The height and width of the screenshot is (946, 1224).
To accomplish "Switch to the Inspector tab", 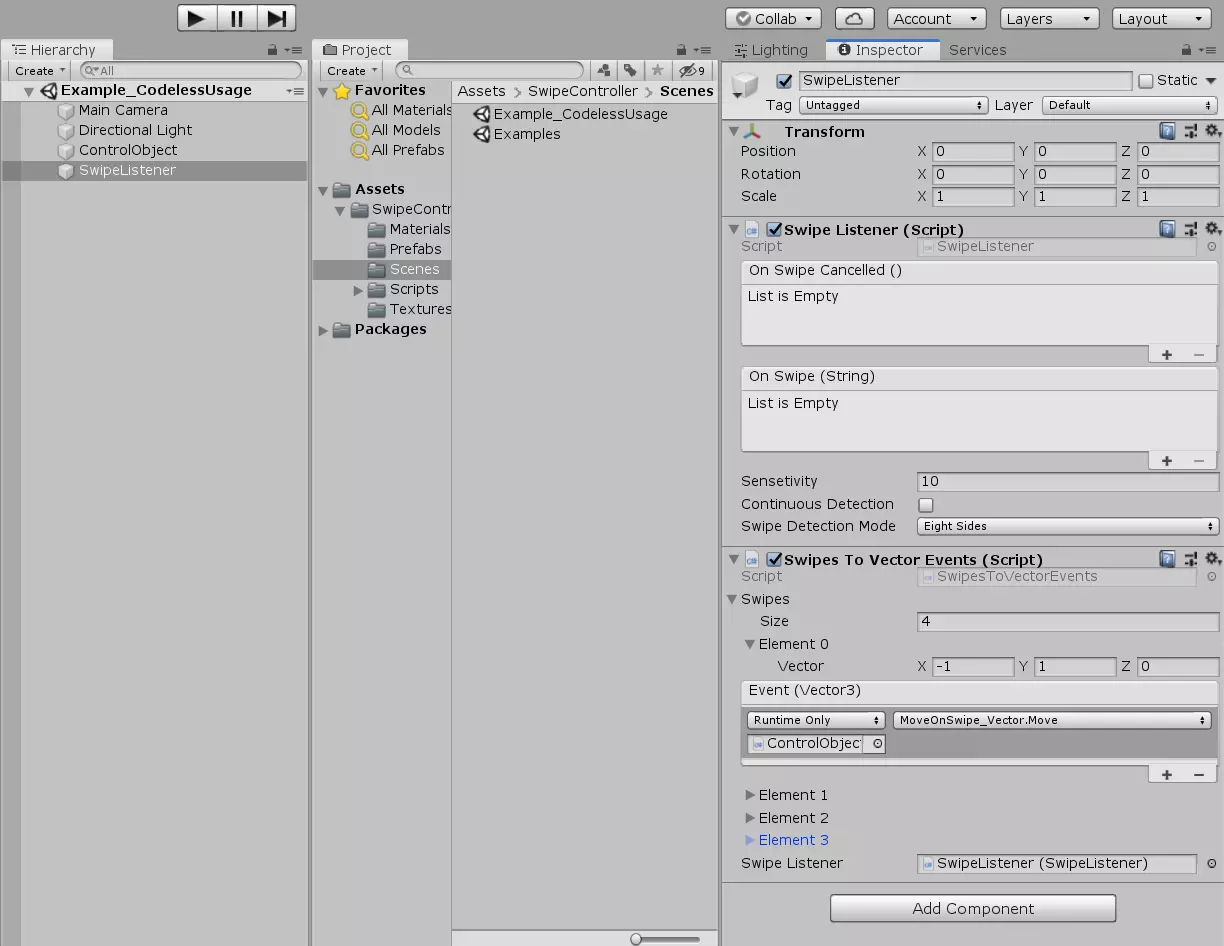I will coord(881,50).
